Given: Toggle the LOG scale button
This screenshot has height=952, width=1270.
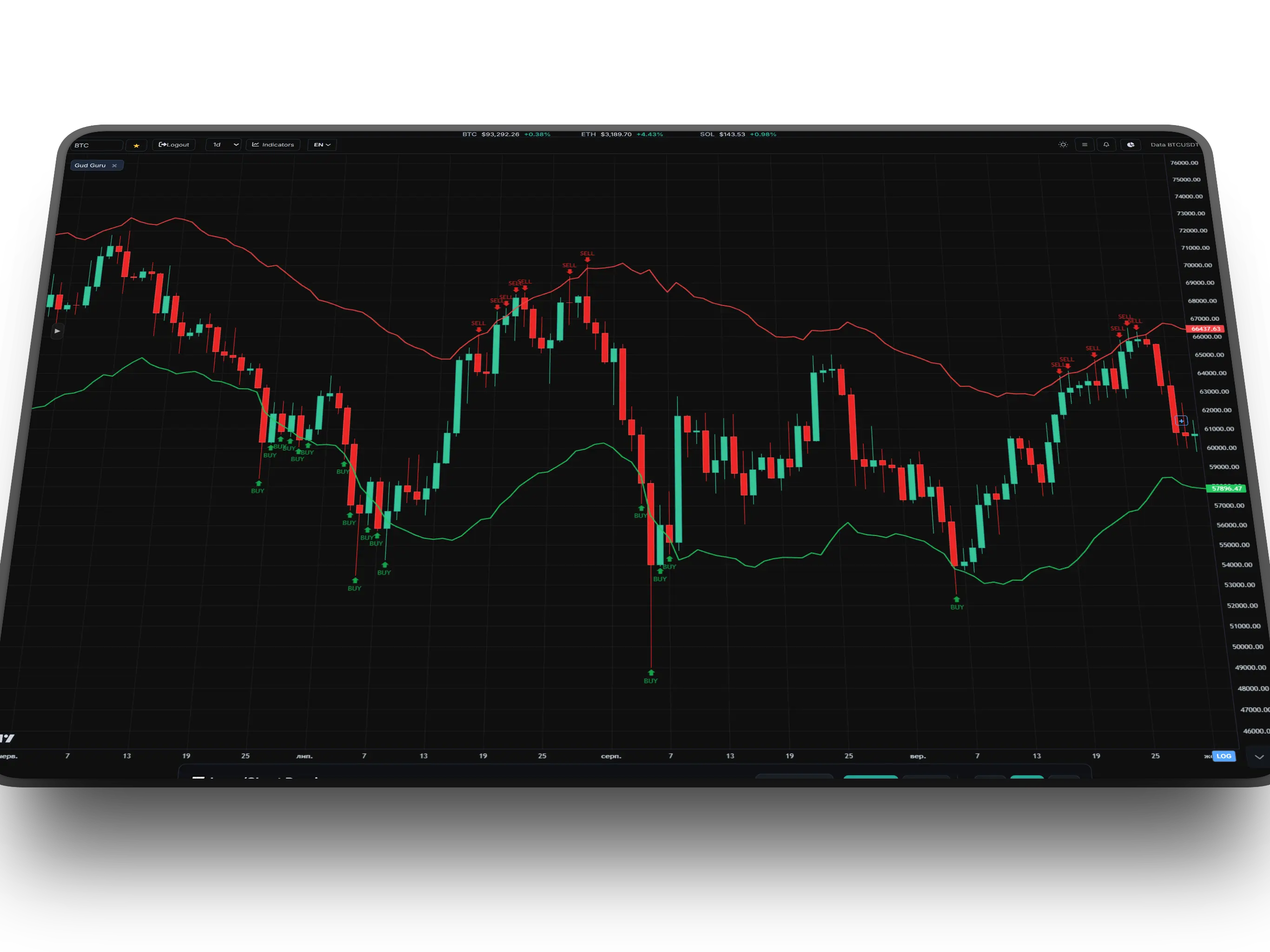Looking at the screenshot, I should 1224,756.
